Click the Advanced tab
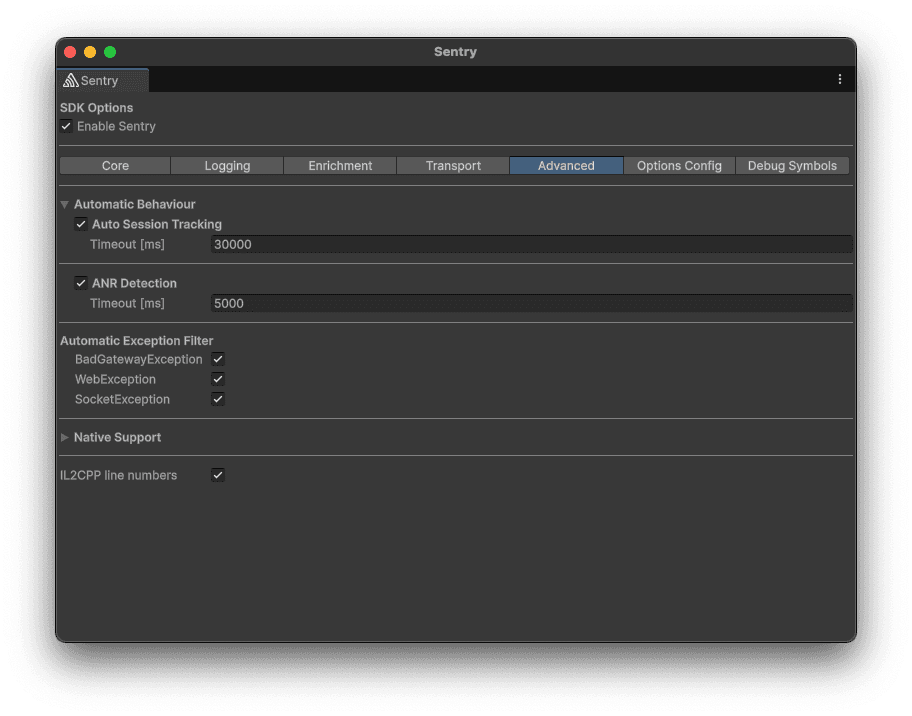 click(566, 165)
